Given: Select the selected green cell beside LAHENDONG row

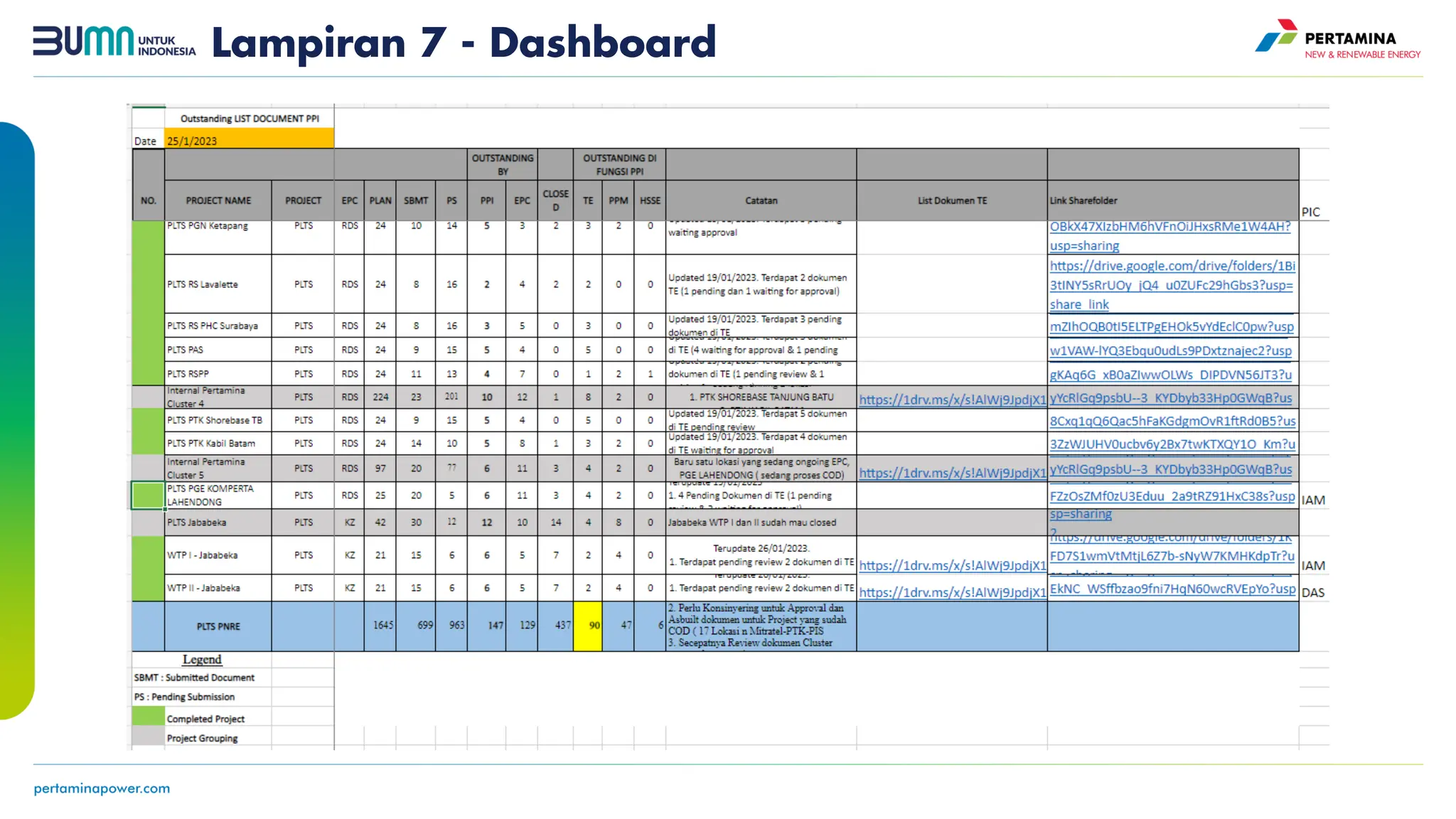Looking at the screenshot, I should click(x=148, y=495).
